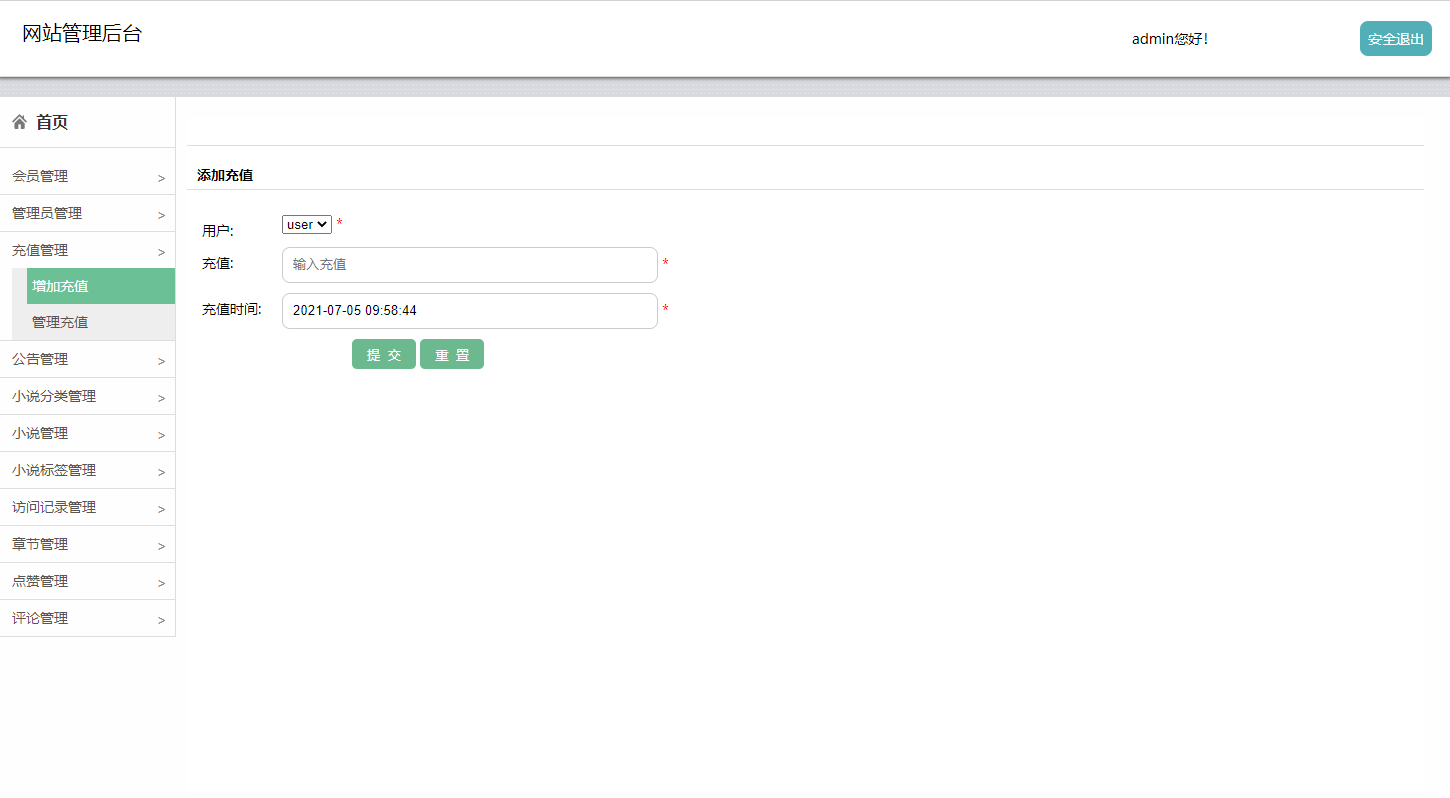Expand the 小说标签管理 sidebar section

(87, 470)
